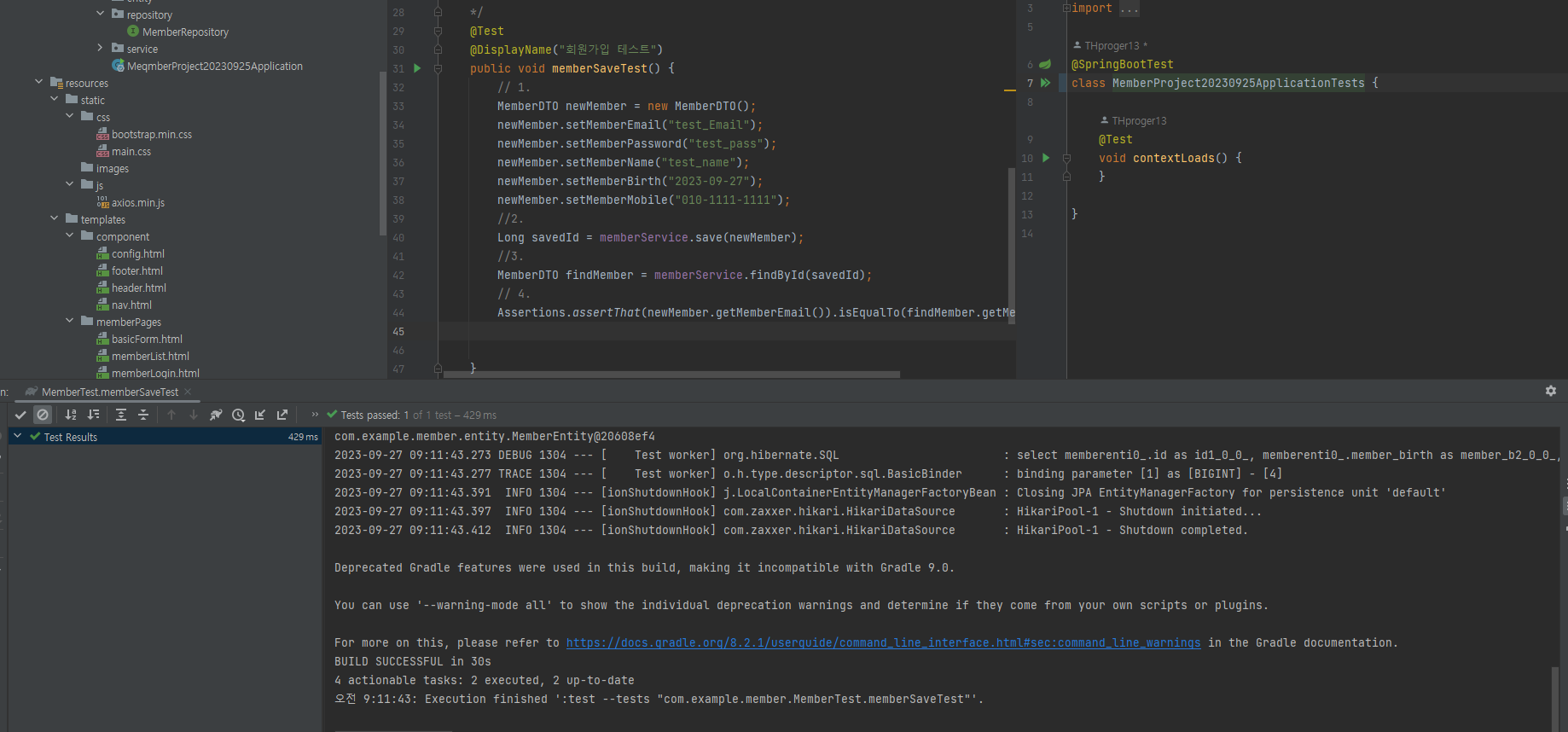Toggle Sort Alphabetically in test toolbar

pyautogui.click(x=71, y=415)
